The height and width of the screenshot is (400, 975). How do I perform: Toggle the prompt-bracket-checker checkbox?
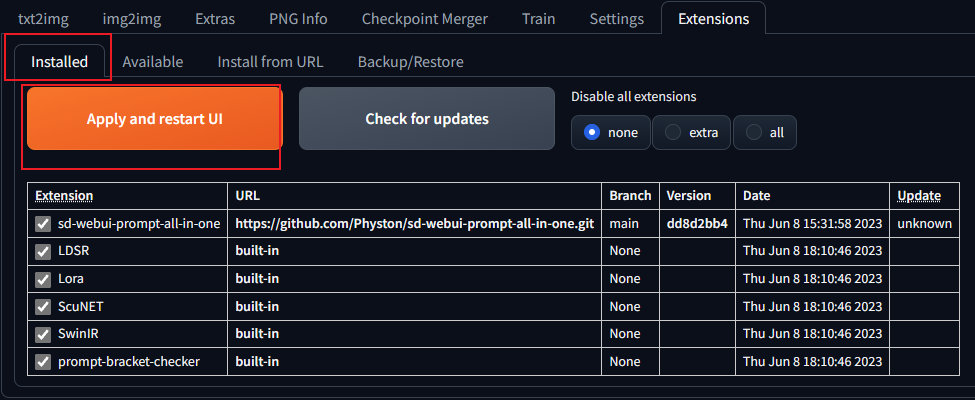pyautogui.click(x=43, y=361)
